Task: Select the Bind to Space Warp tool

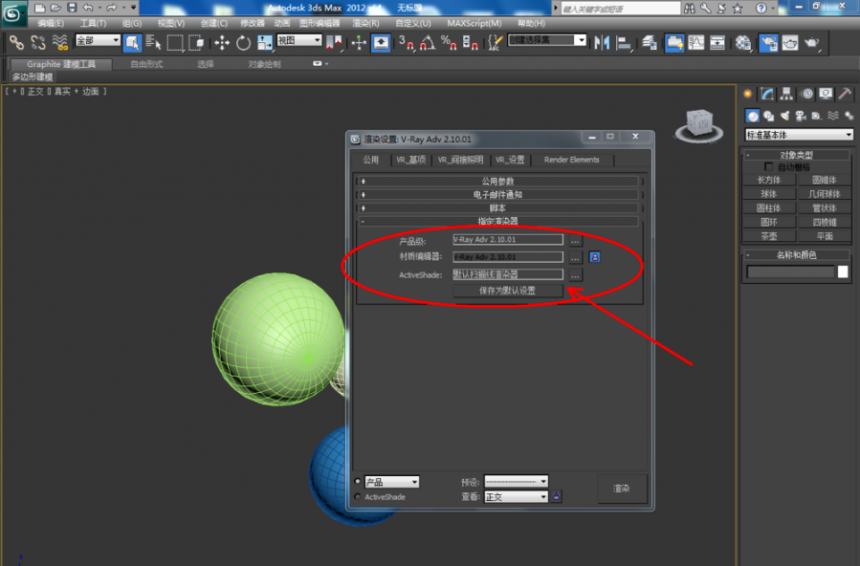Action: (x=59, y=42)
